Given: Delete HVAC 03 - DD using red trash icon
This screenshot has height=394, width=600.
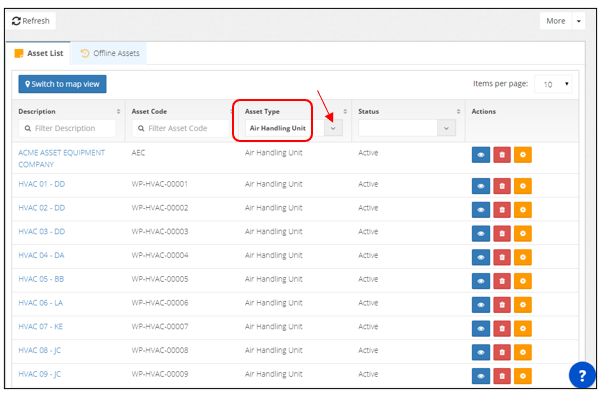Looking at the screenshot, I should 502,234.
